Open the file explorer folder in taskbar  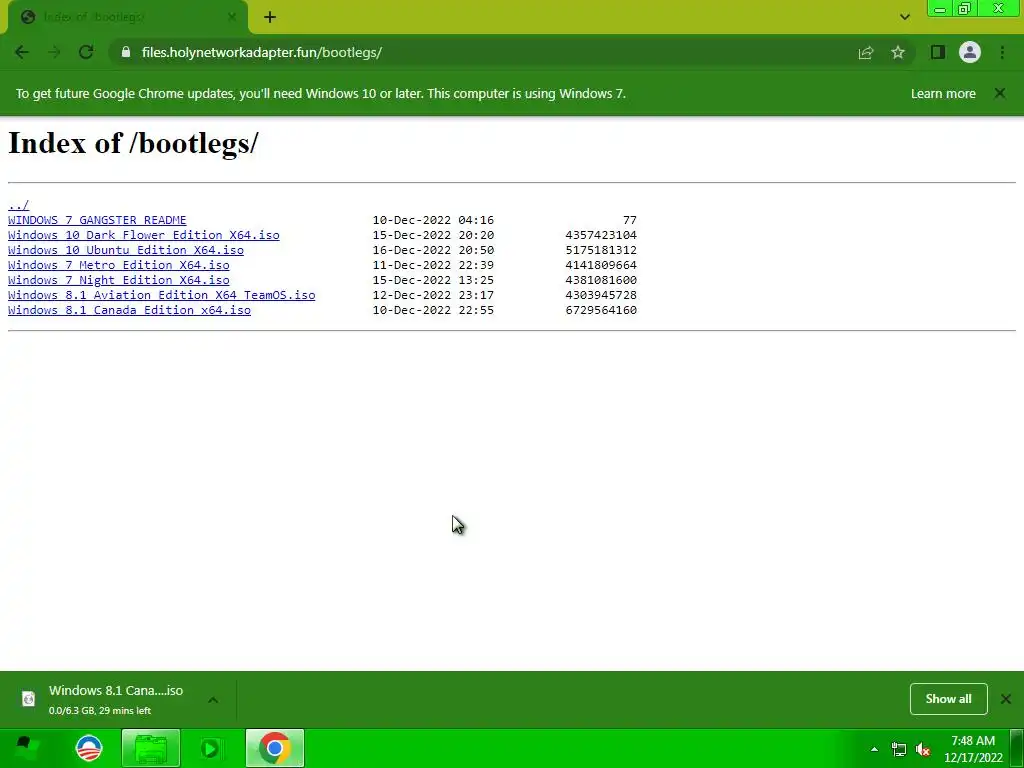(x=151, y=748)
